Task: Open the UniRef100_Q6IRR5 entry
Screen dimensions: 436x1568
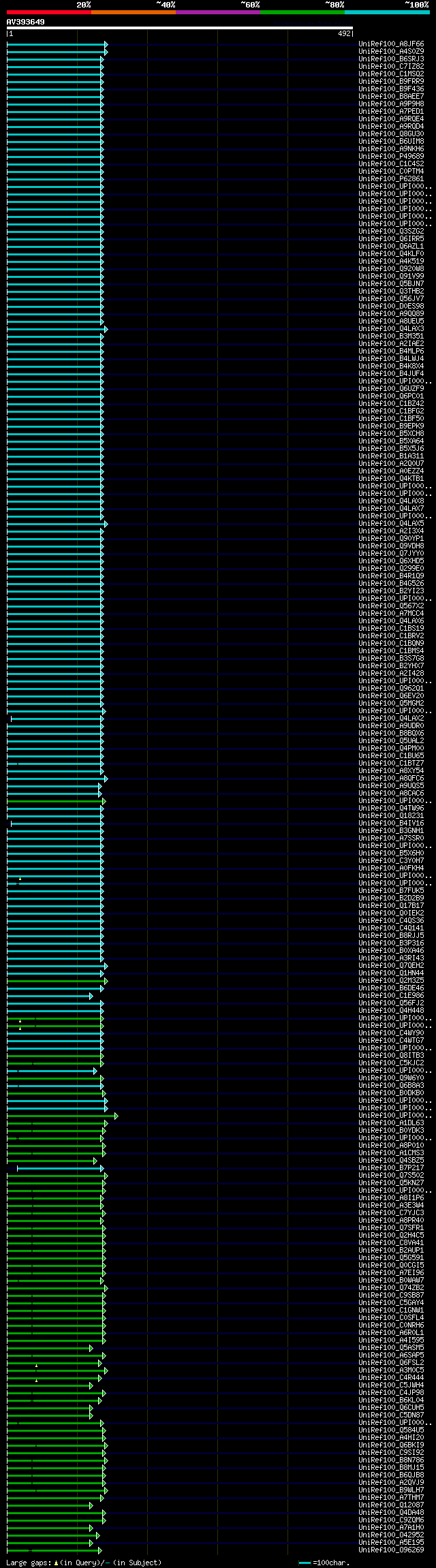Action: coord(391,239)
